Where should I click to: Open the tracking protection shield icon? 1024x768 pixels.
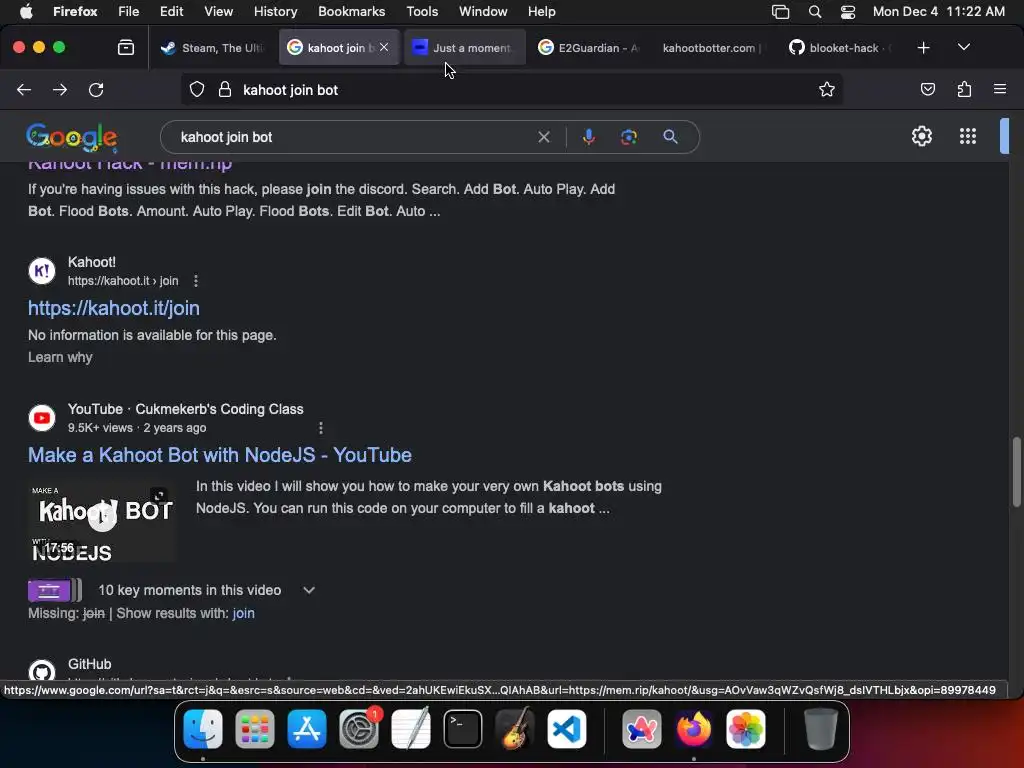(x=197, y=90)
